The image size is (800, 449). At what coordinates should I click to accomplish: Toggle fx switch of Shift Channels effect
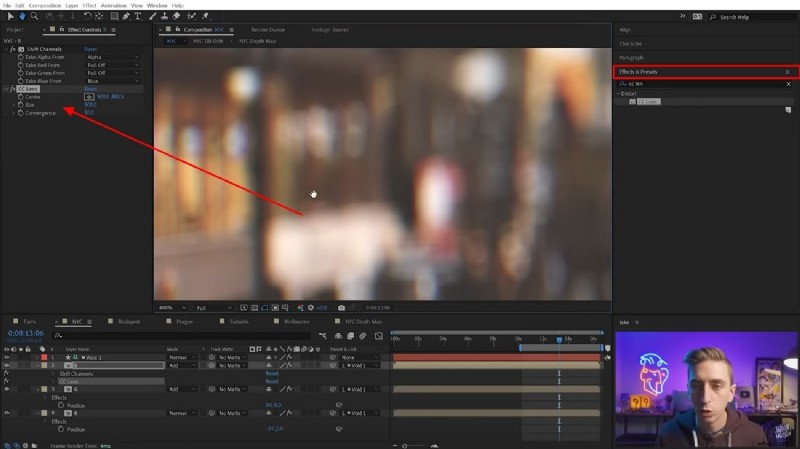[x=13, y=49]
